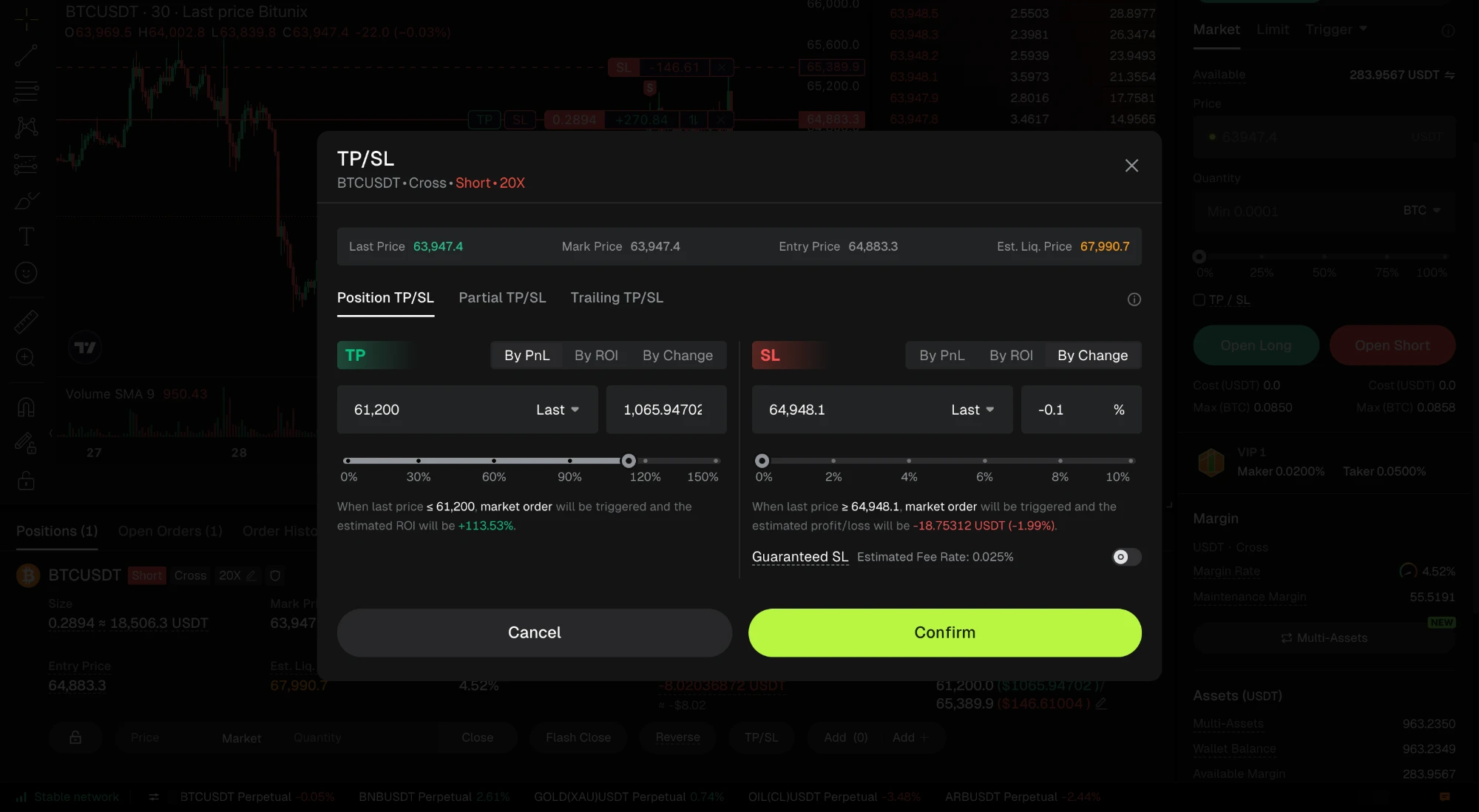The height and width of the screenshot is (812, 1479).
Task: Open the Open Orders (1) tab
Action: pos(170,531)
